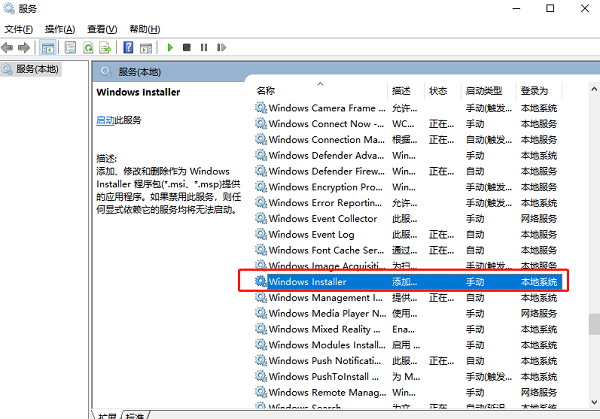This screenshot has width=600, height=419.
Task: Open the 帮助(H) menu
Action: tap(145, 29)
